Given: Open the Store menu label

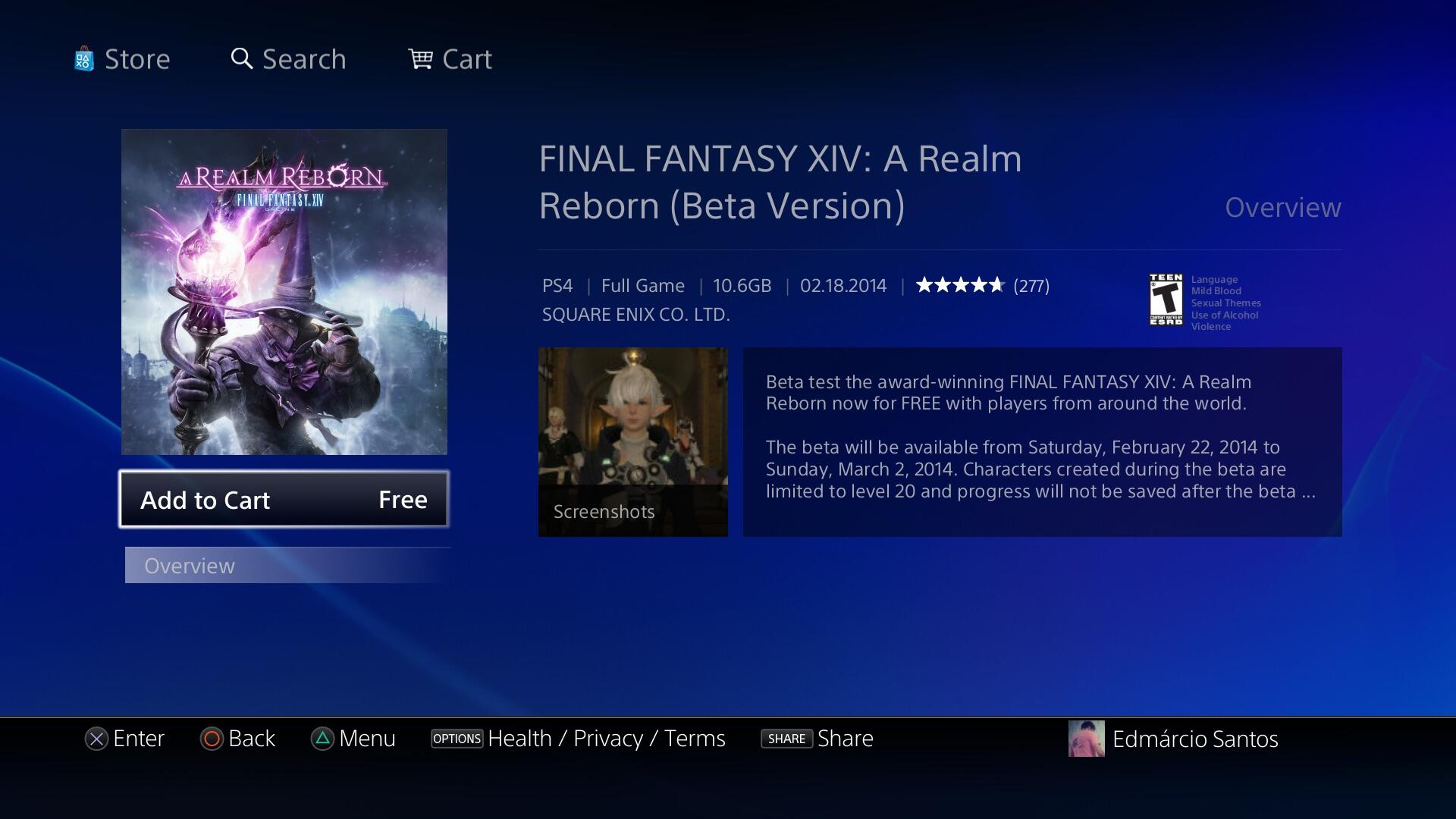Looking at the screenshot, I should [137, 59].
